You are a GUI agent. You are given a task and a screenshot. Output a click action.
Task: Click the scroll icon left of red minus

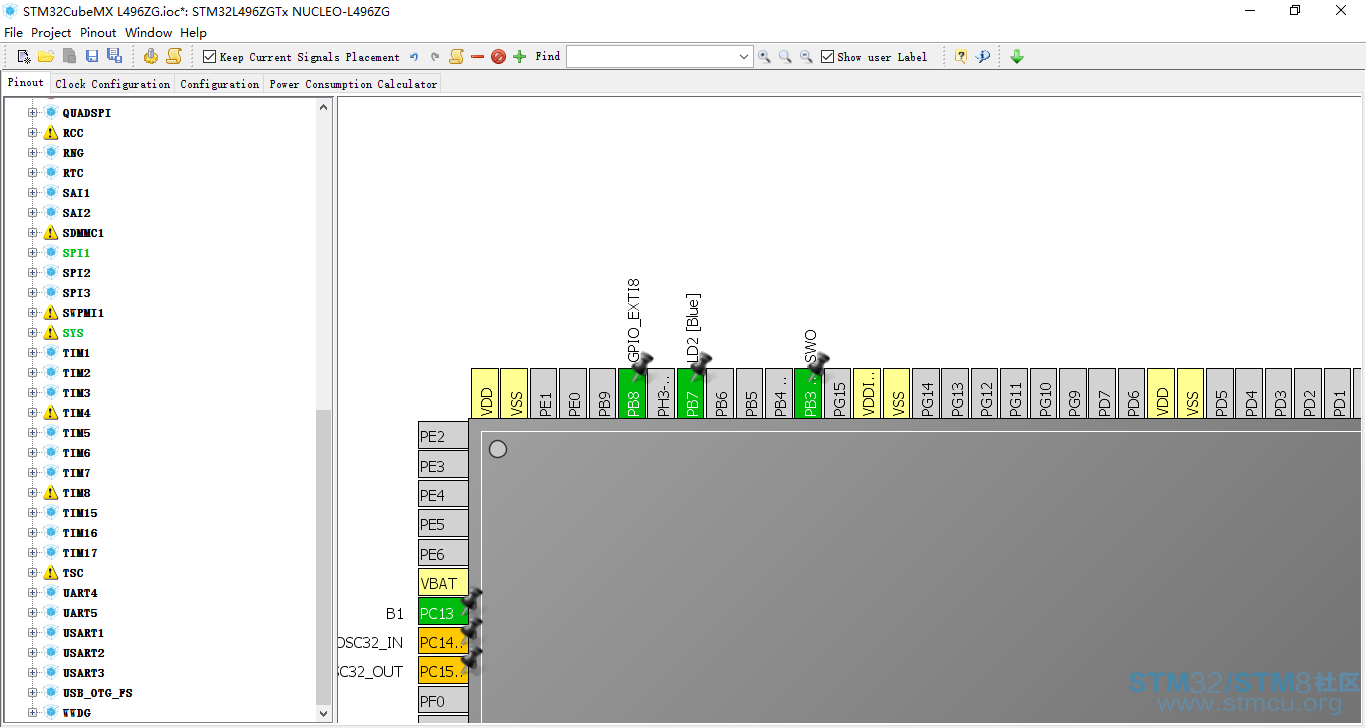click(456, 57)
